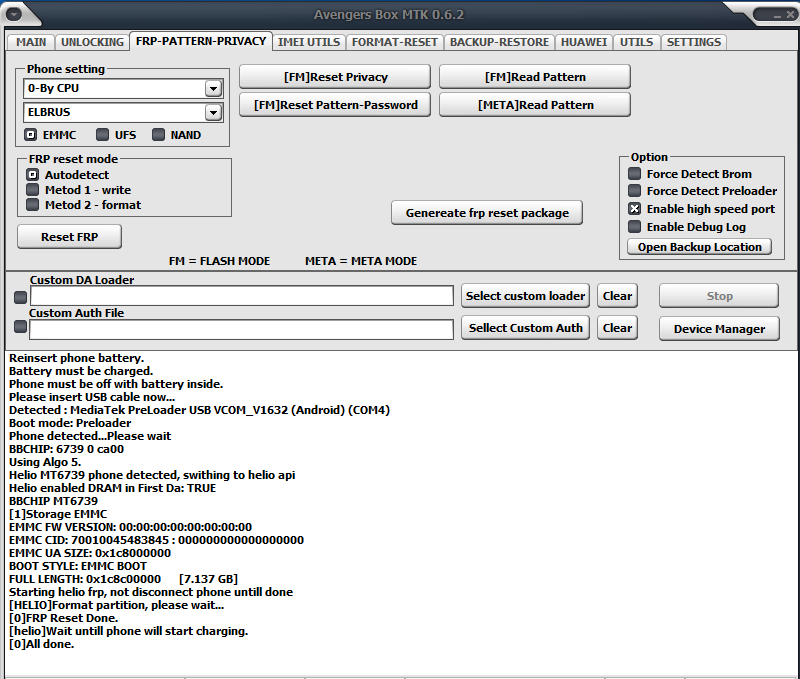This screenshot has height=679, width=800.
Task: Go to the FORMAT-RESET tab
Action: (395, 42)
